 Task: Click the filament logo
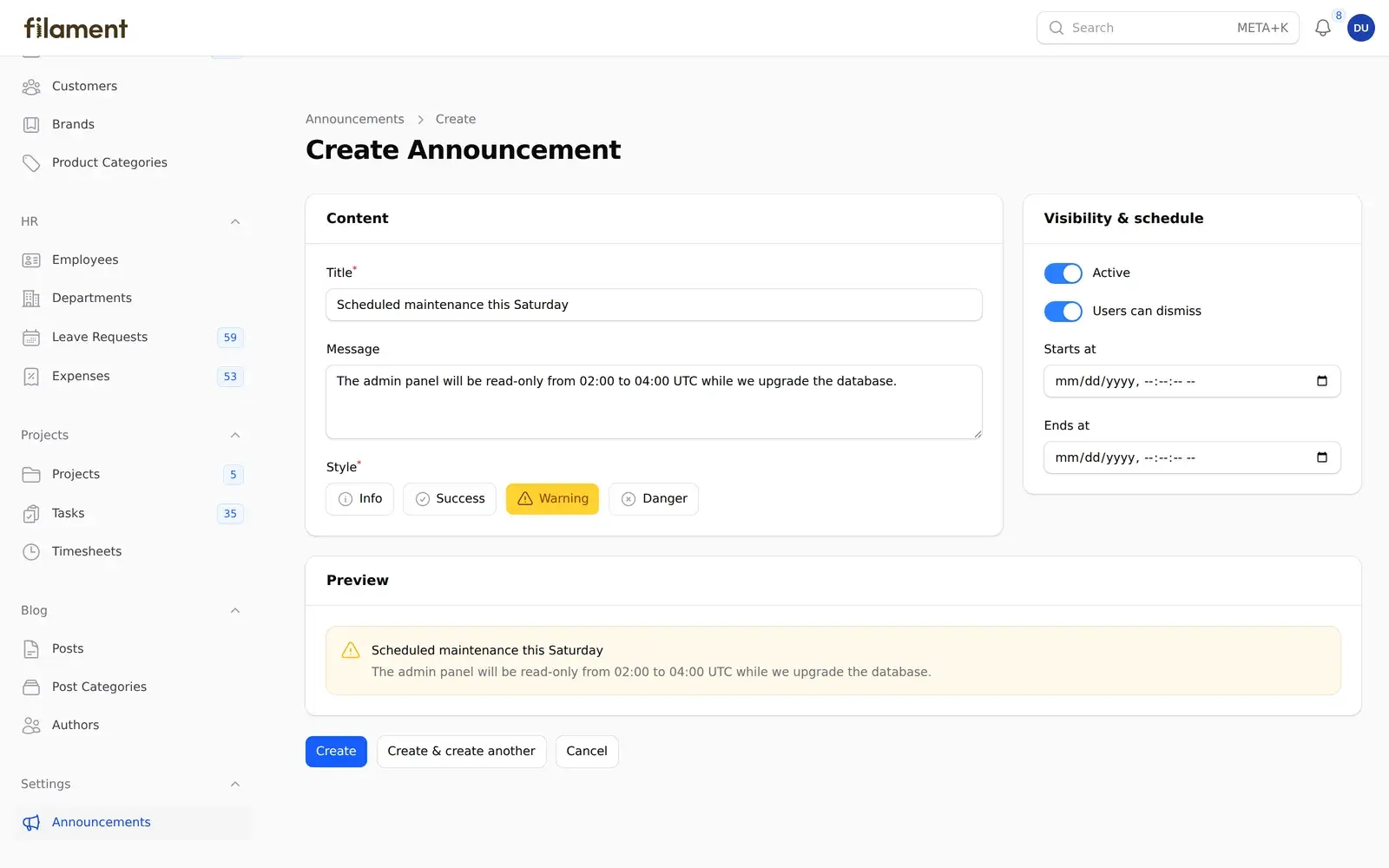coord(76,28)
